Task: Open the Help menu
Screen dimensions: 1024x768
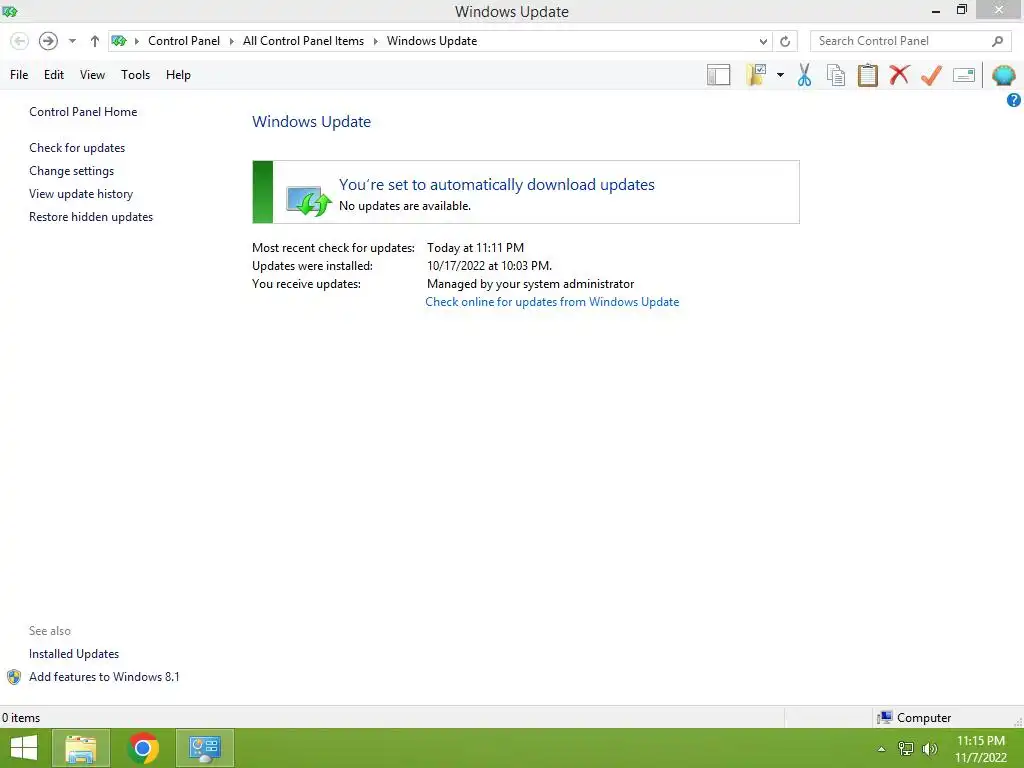Action: (x=178, y=74)
